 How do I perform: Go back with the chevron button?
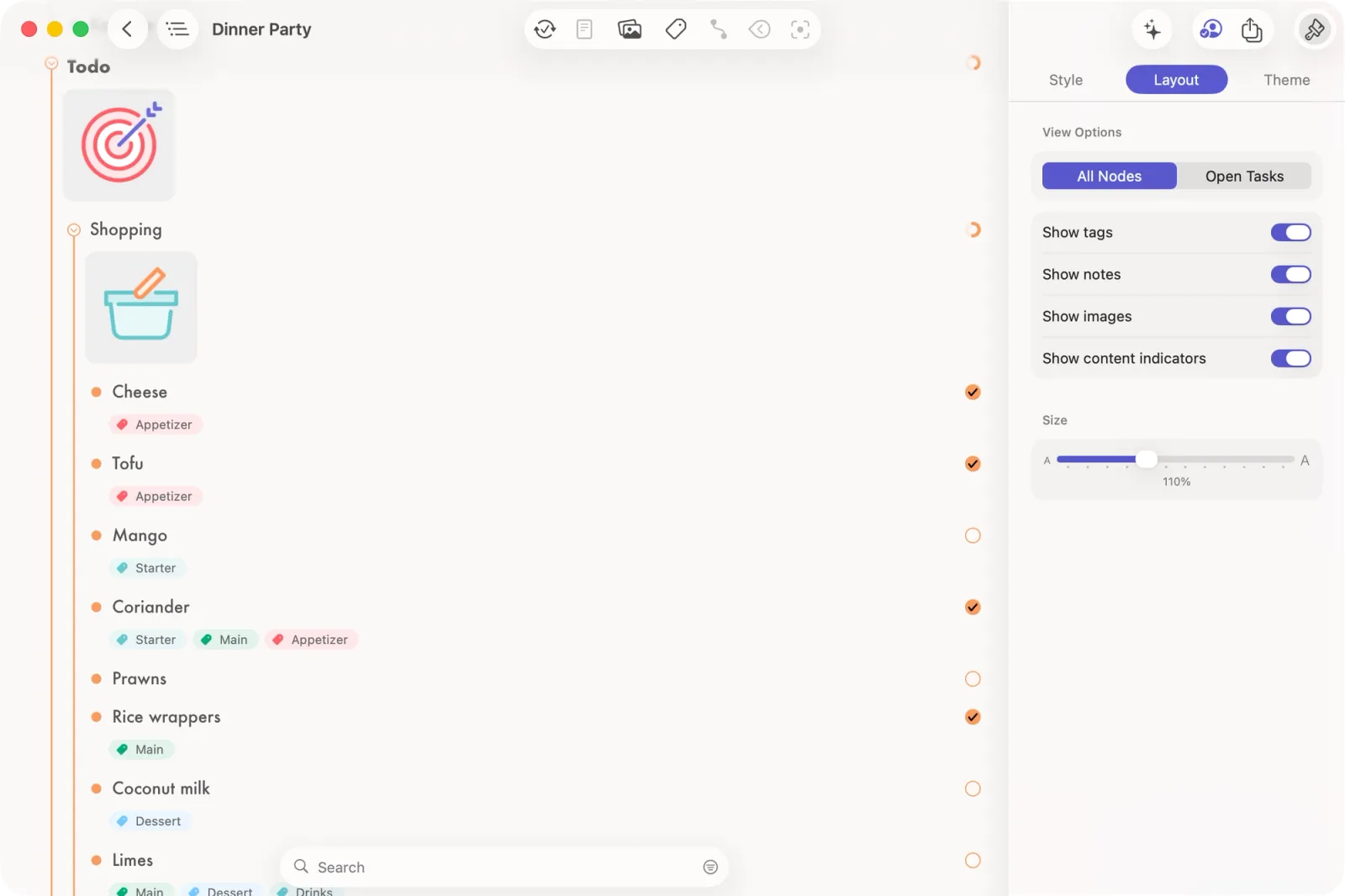tap(127, 29)
